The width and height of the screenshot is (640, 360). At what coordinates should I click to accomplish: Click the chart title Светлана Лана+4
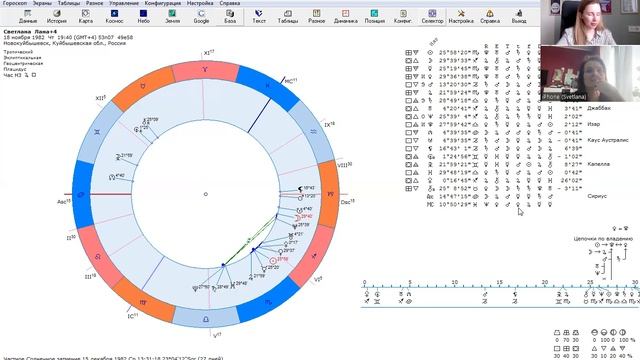click(x=30, y=31)
